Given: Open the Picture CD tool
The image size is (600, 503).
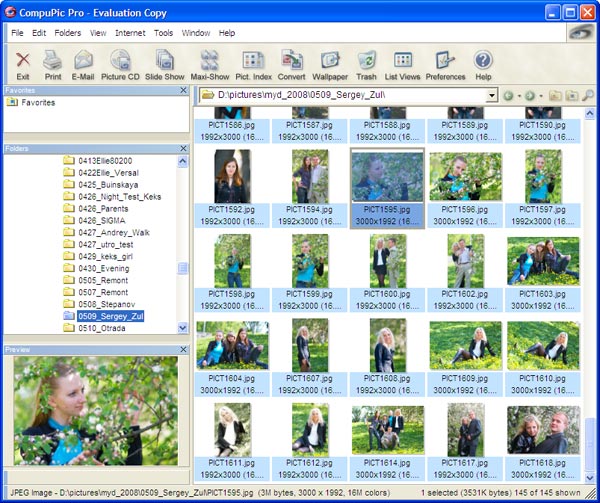Looking at the screenshot, I should [119, 65].
